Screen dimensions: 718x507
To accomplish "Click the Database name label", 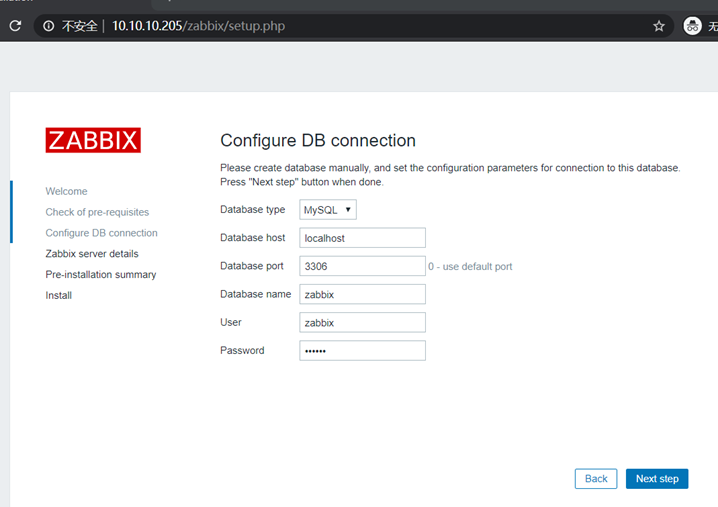I will coord(256,294).
